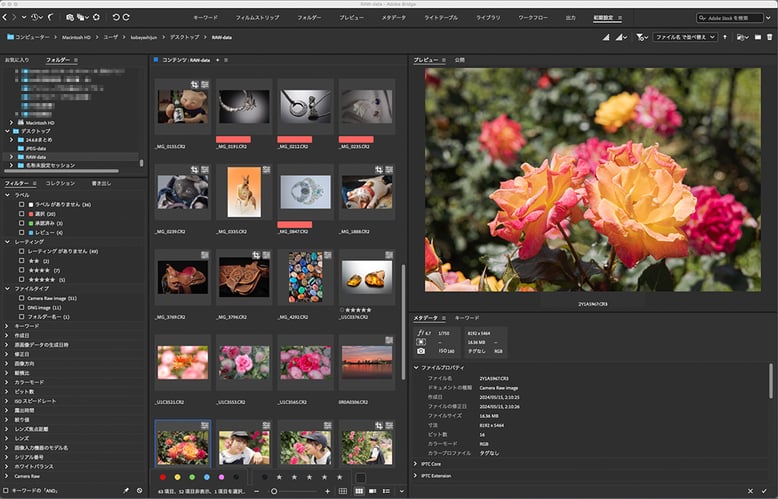Switch to the ライブラリ workspace tab

tap(489, 18)
